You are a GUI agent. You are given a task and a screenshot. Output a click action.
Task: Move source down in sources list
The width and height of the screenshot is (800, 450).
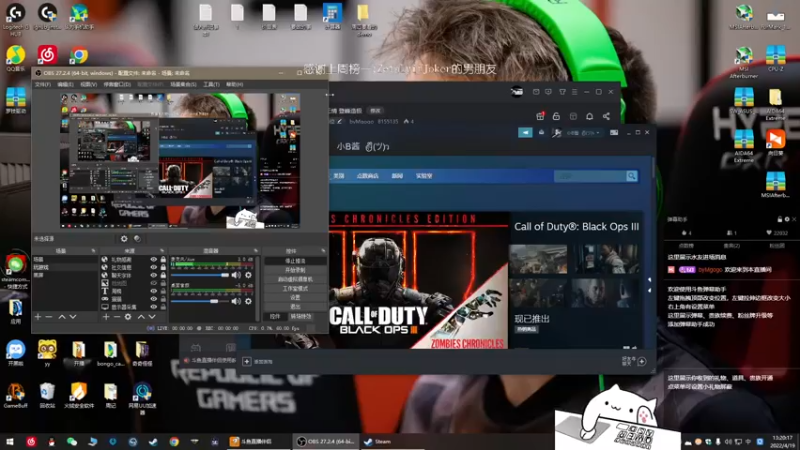(152, 317)
